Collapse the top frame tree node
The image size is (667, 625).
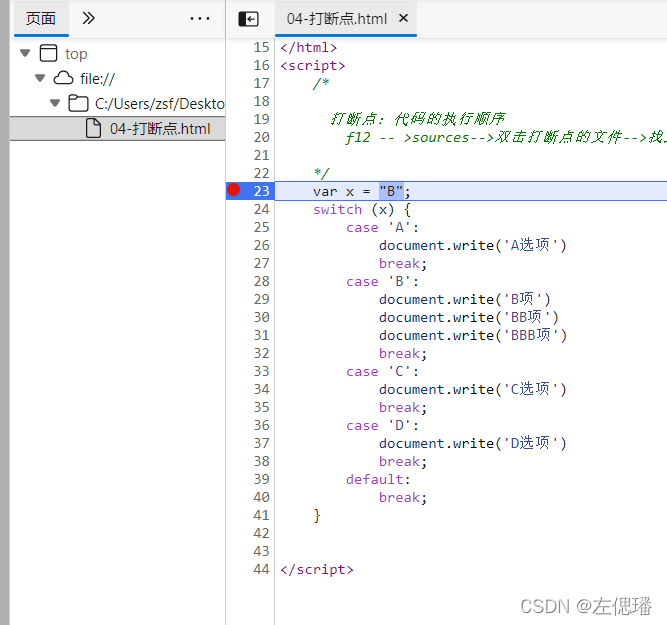[25, 53]
